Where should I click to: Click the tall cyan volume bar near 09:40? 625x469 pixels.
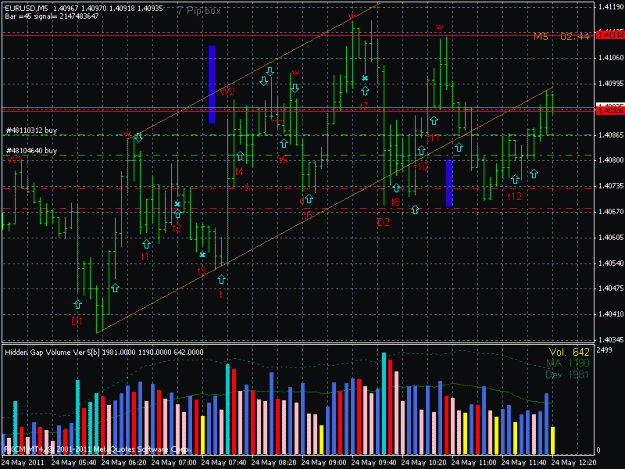pyautogui.click(x=384, y=403)
